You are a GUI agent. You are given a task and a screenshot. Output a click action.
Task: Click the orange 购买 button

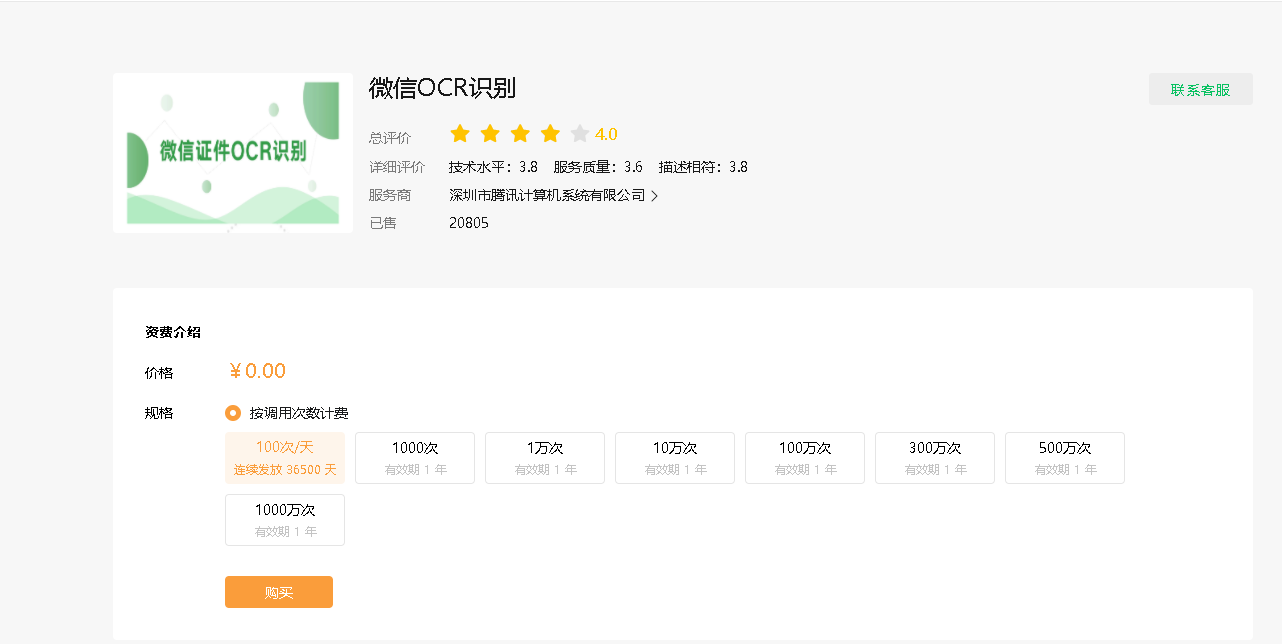pyautogui.click(x=279, y=592)
